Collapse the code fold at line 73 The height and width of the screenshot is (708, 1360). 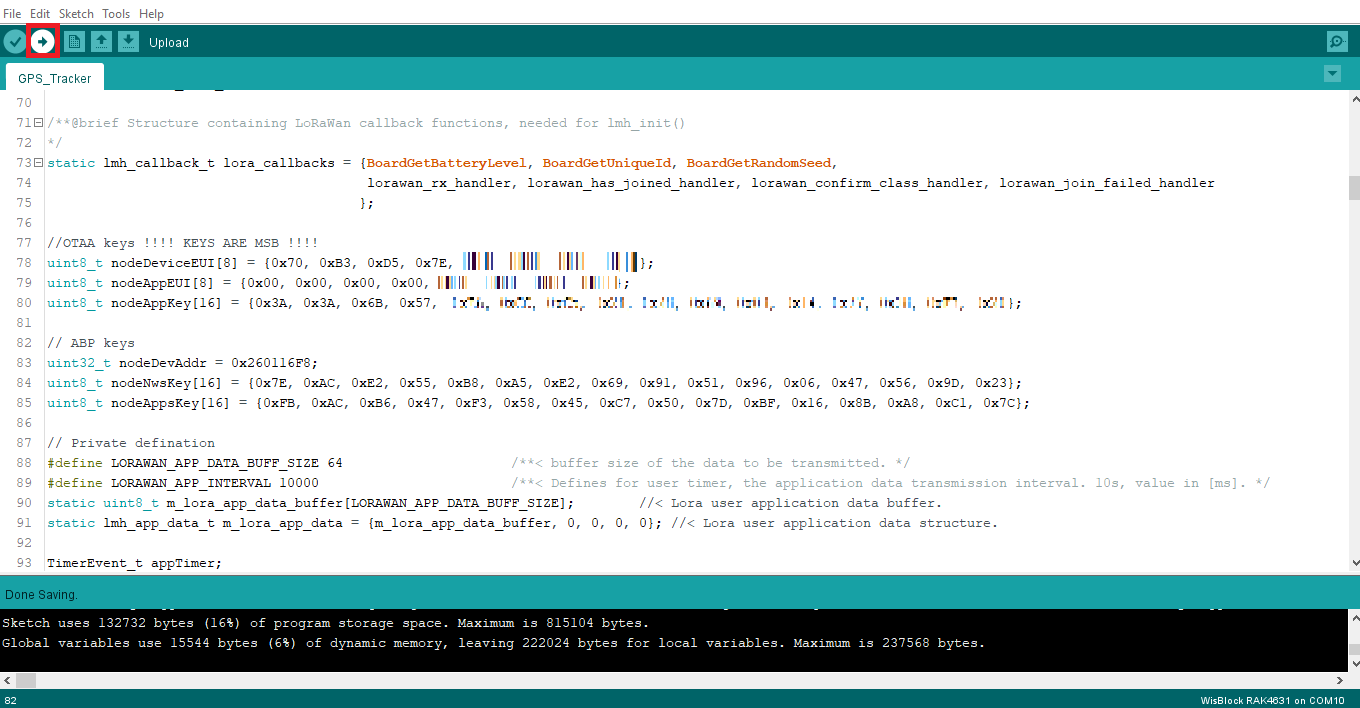[x=38, y=163]
